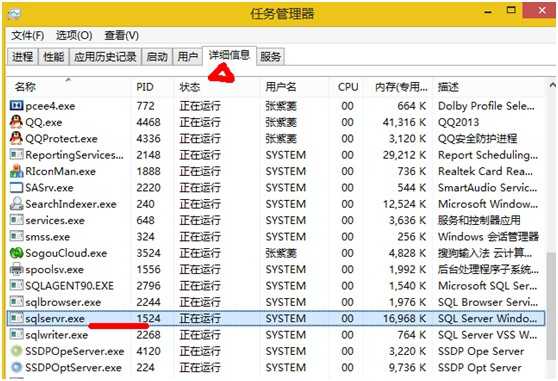Click the 29,212 K memory value
The image size is (558, 381).
pyautogui.click(x=405, y=155)
